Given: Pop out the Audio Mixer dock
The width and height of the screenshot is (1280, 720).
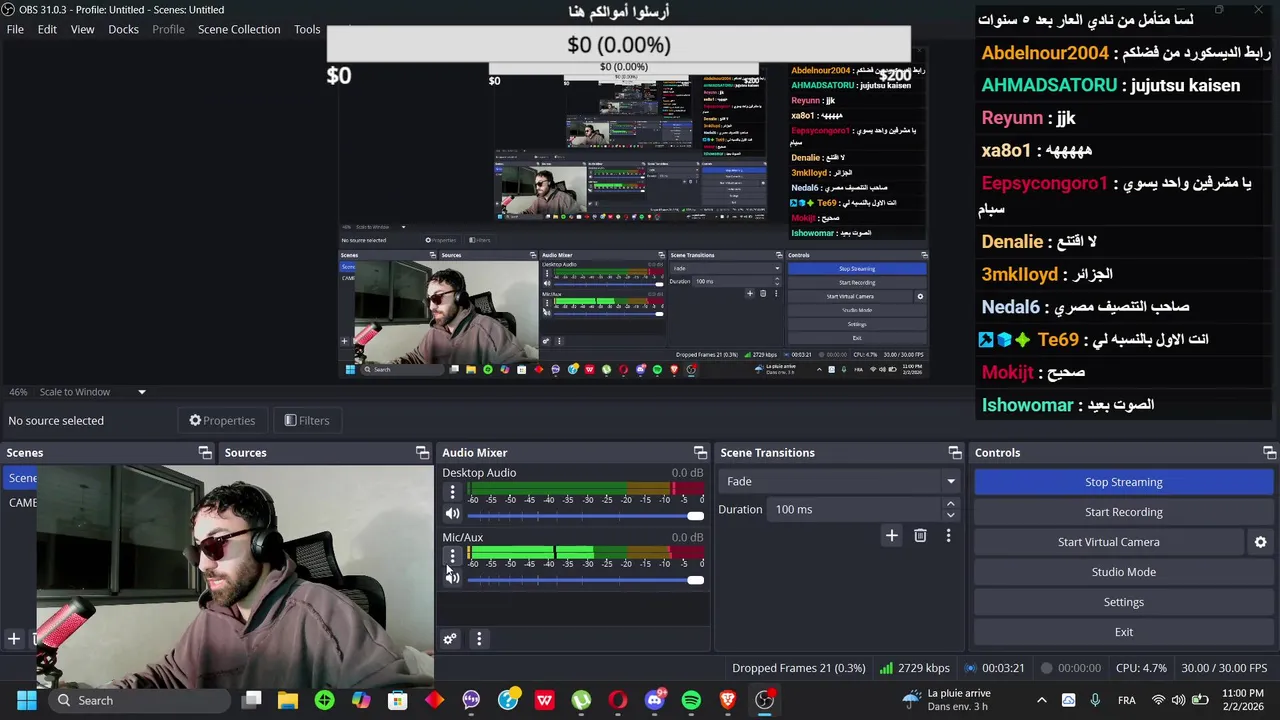Looking at the screenshot, I should click(700, 453).
